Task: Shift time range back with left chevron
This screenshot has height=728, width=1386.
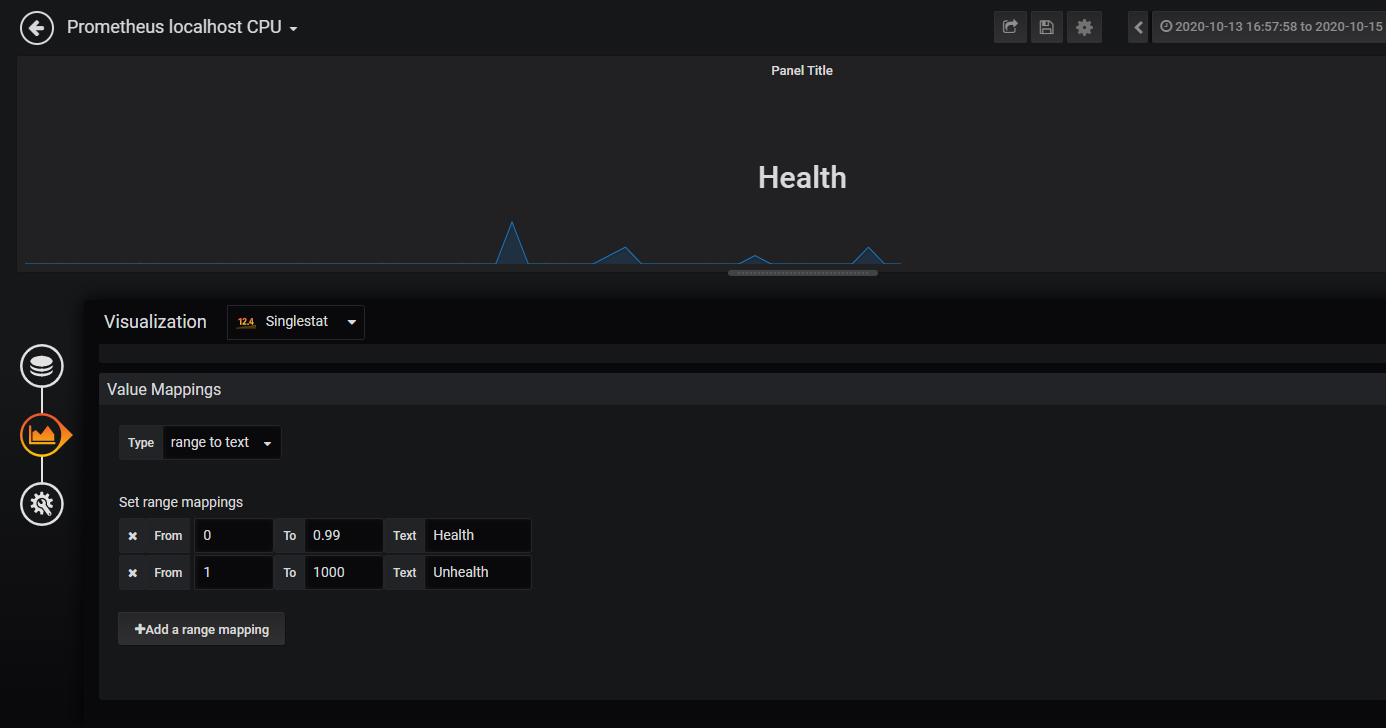Action: click(1138, 27)
